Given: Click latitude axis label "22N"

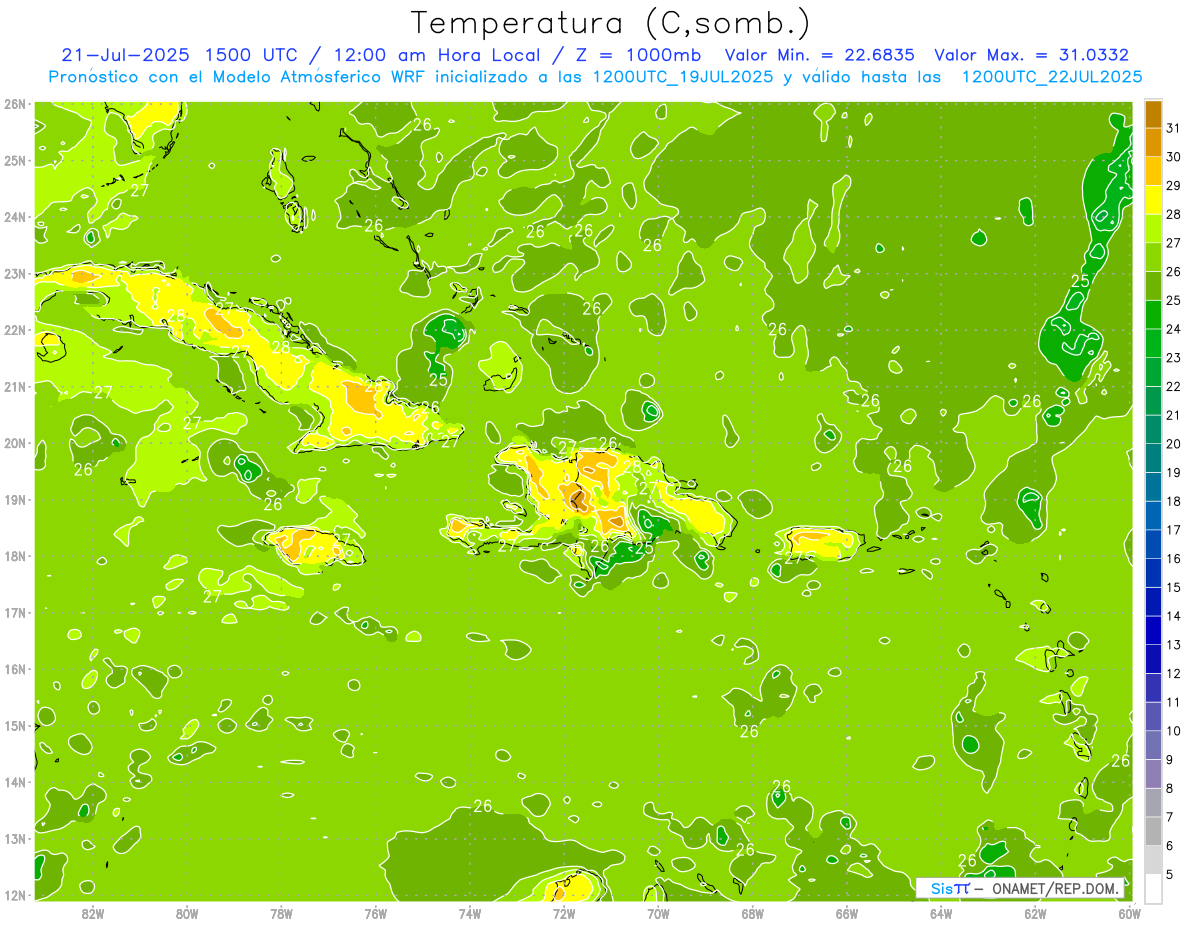Looking at the screenshot, I should (x=15, y=330).
